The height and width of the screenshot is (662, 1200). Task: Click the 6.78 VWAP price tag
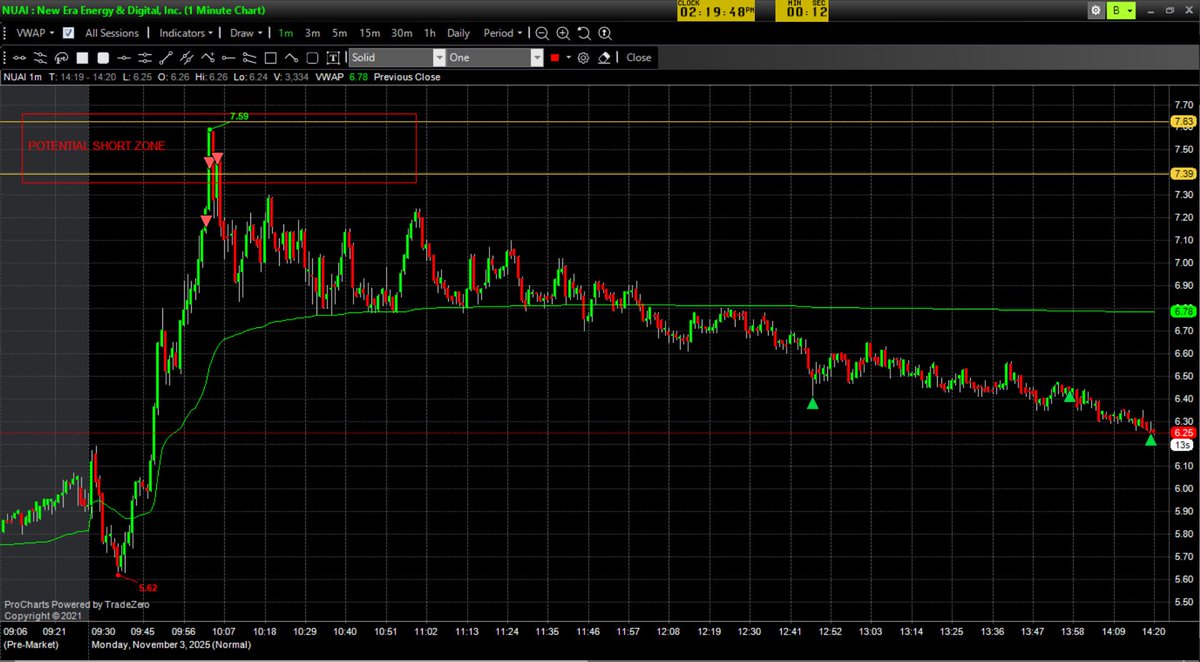tap(1181, 311)
